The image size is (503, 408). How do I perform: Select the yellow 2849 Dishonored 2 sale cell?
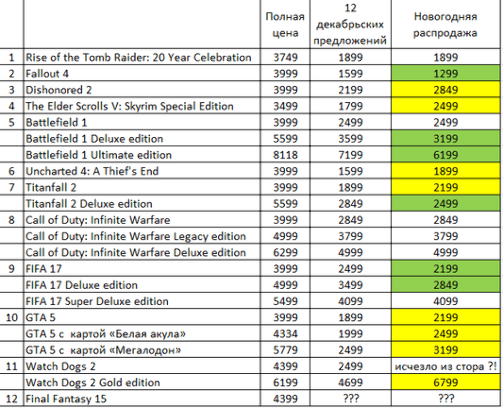(446, 90)
